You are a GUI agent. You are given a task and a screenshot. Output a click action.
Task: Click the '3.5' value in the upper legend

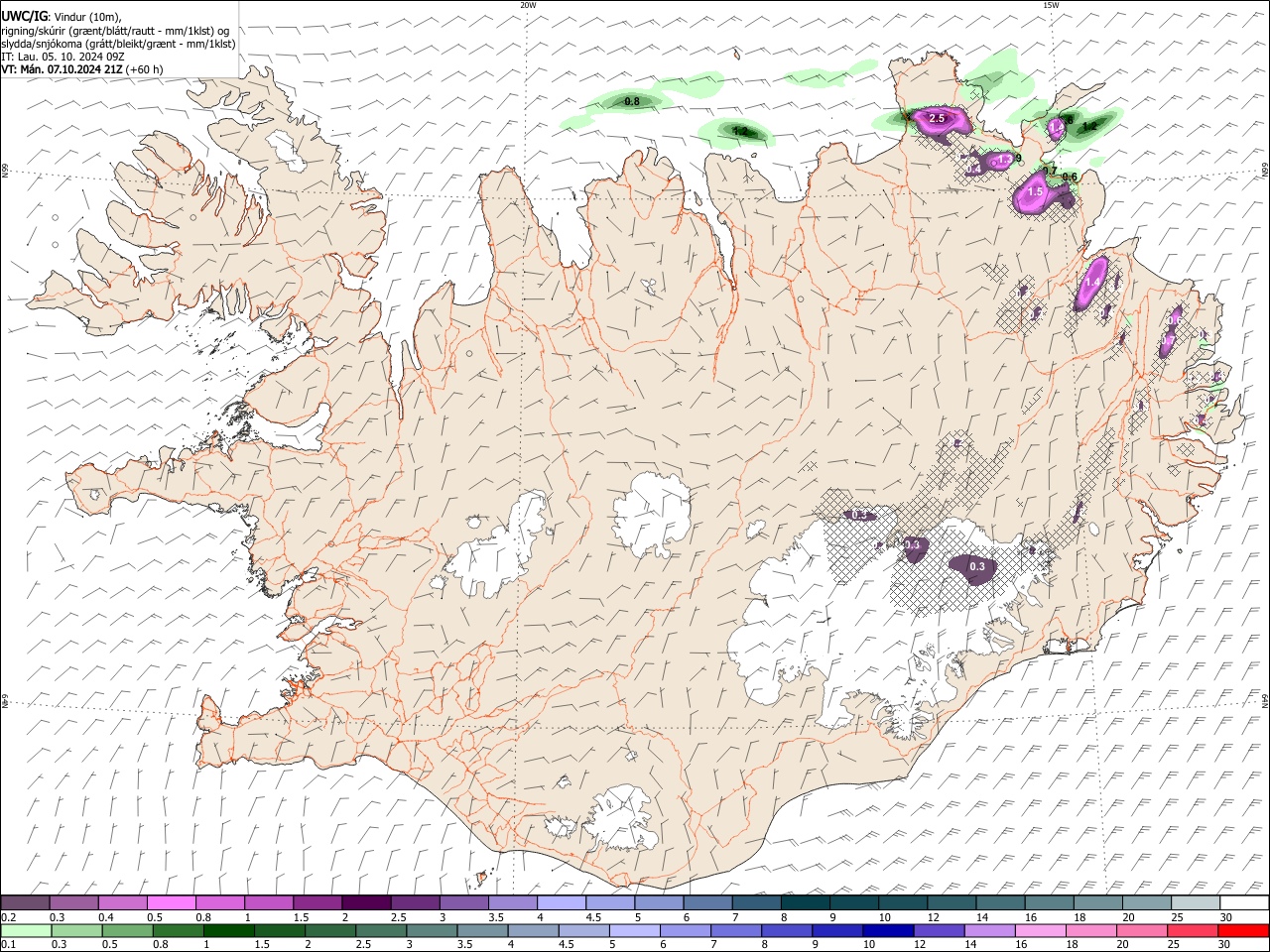496,917
